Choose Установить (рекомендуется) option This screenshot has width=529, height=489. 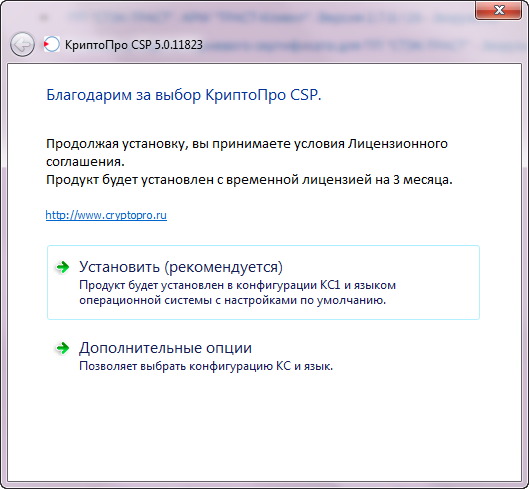tap(263, 282)
